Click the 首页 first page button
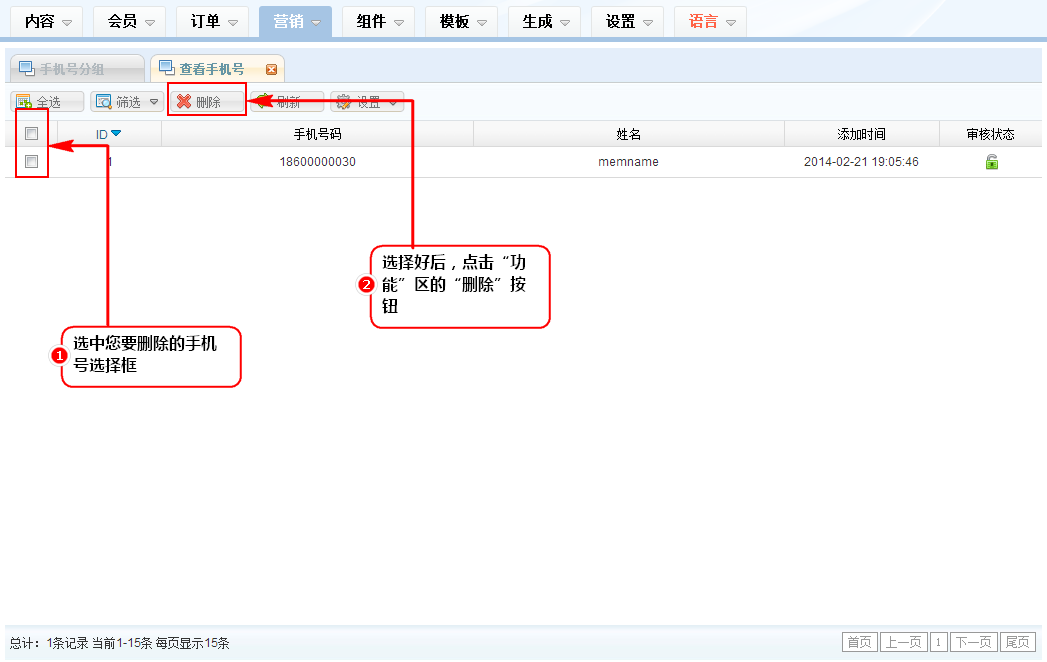Image resolution: width=1047 pixels, height=662 pixels. tap(859, 642)
